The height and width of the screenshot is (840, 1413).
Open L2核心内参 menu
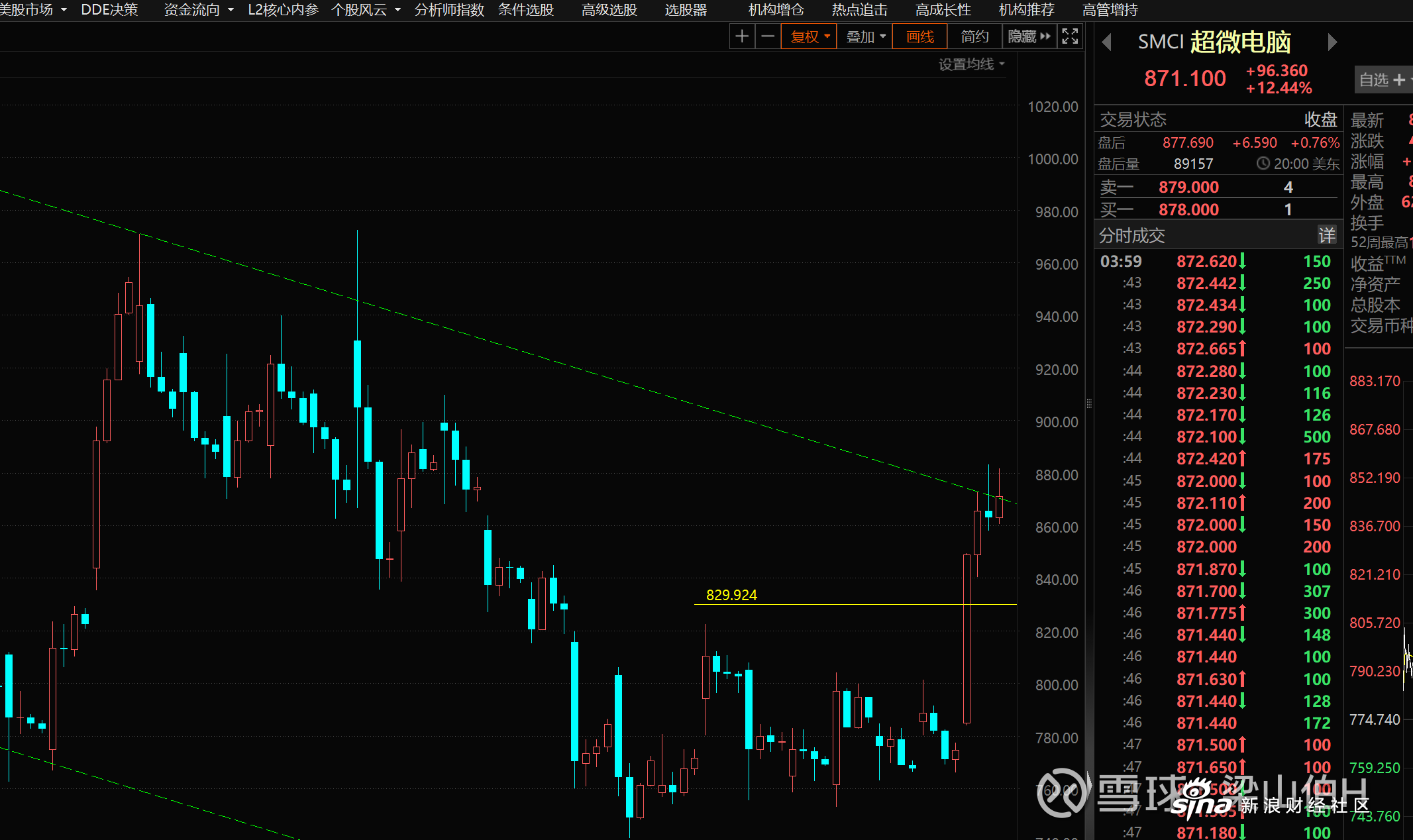tap(283, 10)
